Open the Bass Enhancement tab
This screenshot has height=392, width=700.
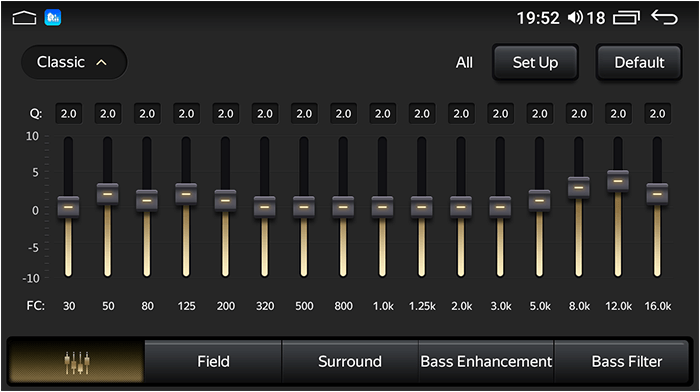[x=486, y=362]
